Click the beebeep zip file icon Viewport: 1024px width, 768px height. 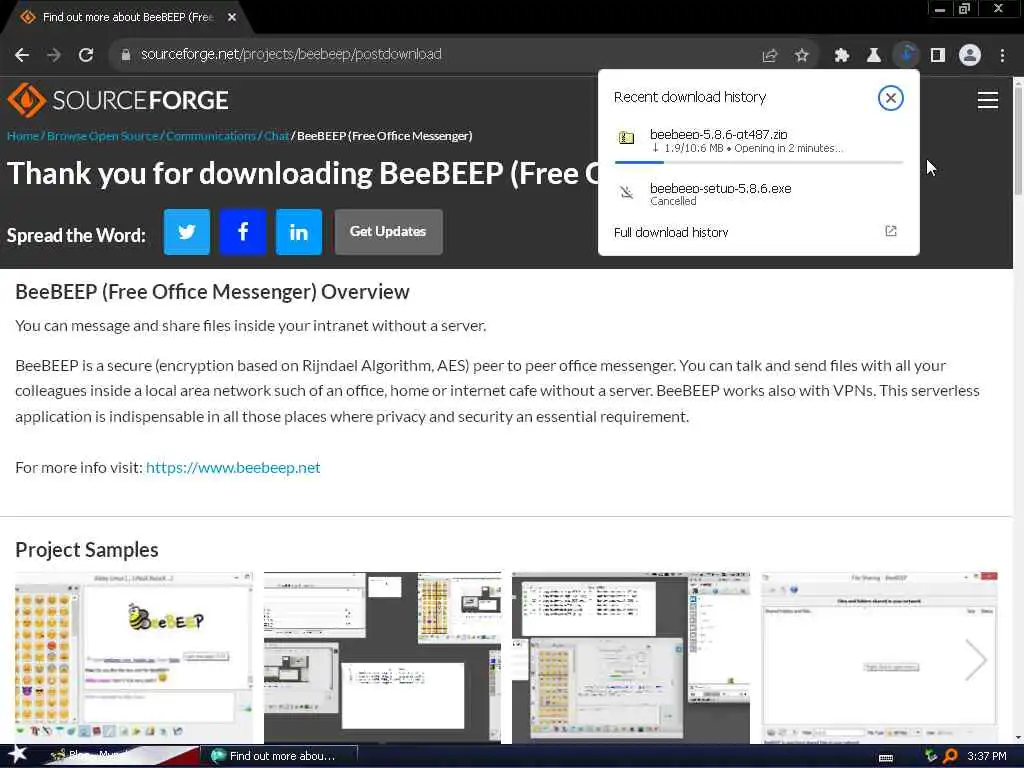[x=626, y=138]
